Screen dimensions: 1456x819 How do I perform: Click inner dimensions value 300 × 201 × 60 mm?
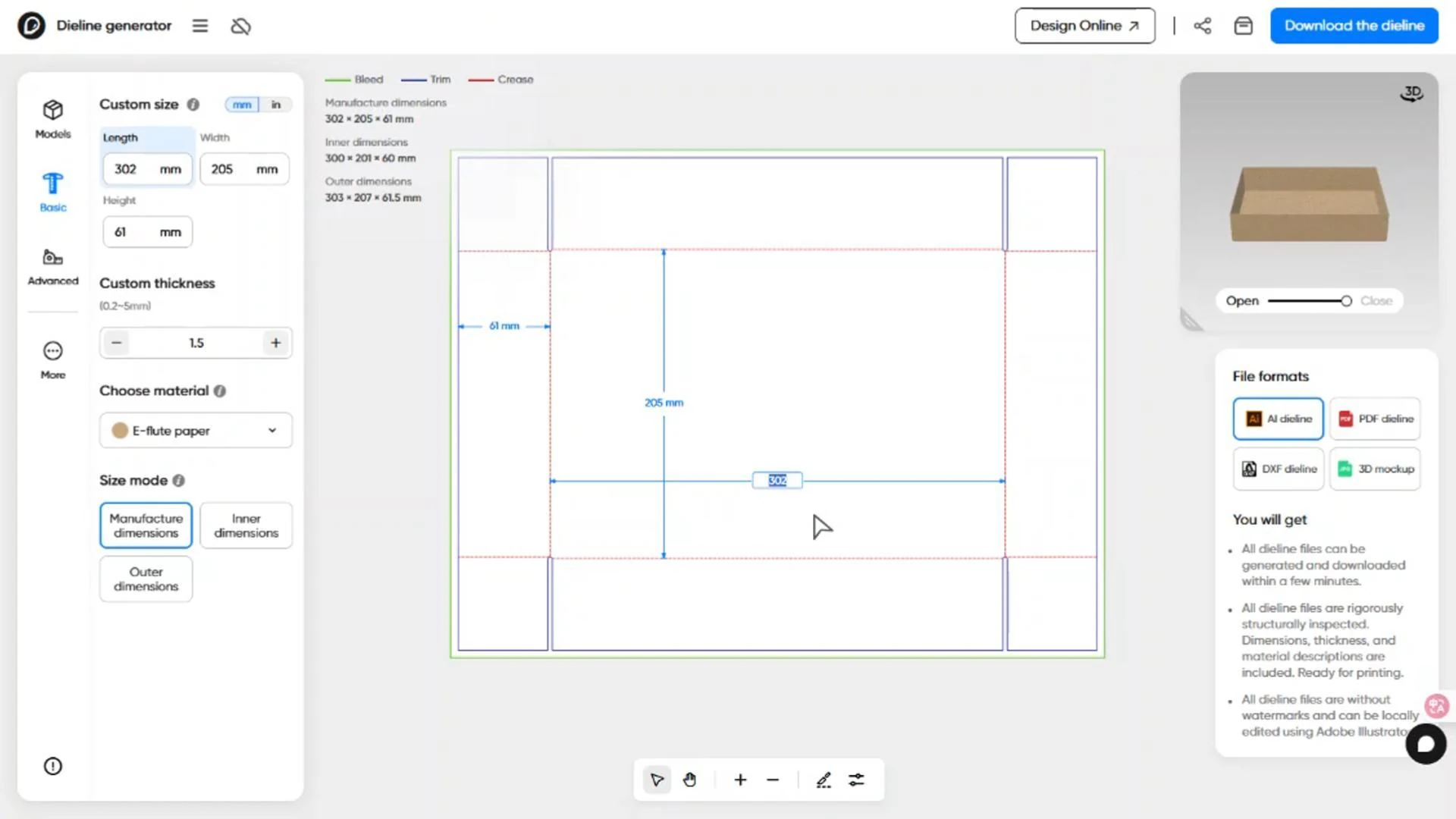(371, 158)
